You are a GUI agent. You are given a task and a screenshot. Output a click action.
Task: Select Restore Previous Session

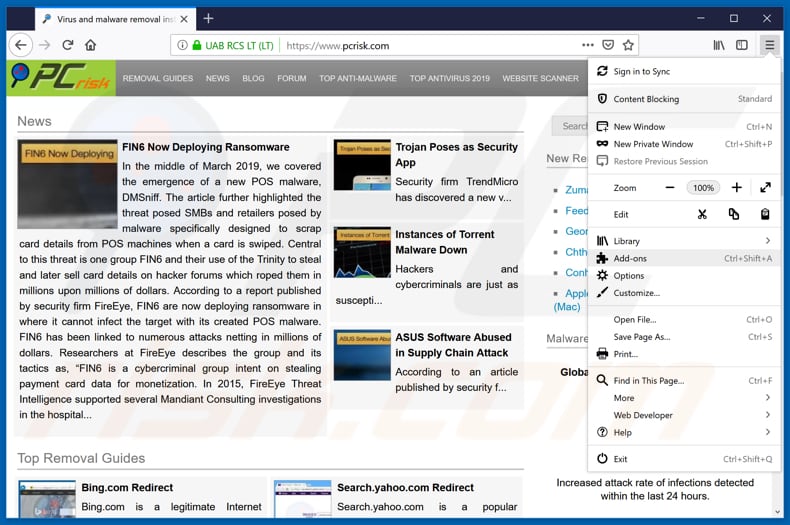tap(684, 161)
